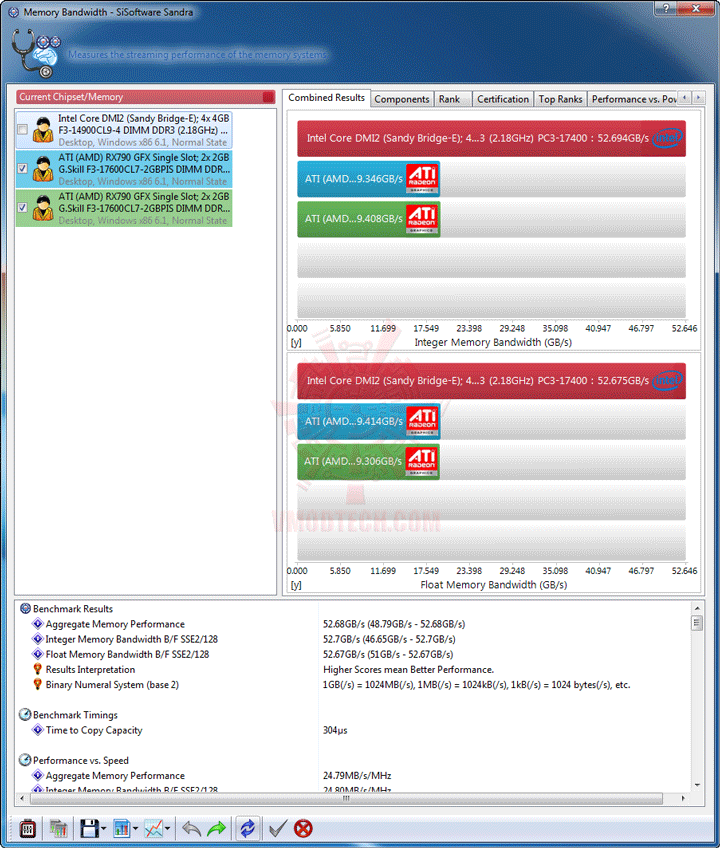Click the 24.79MB/s/MHz value
This screenshot has height=848, width=720.
point(357,776)
